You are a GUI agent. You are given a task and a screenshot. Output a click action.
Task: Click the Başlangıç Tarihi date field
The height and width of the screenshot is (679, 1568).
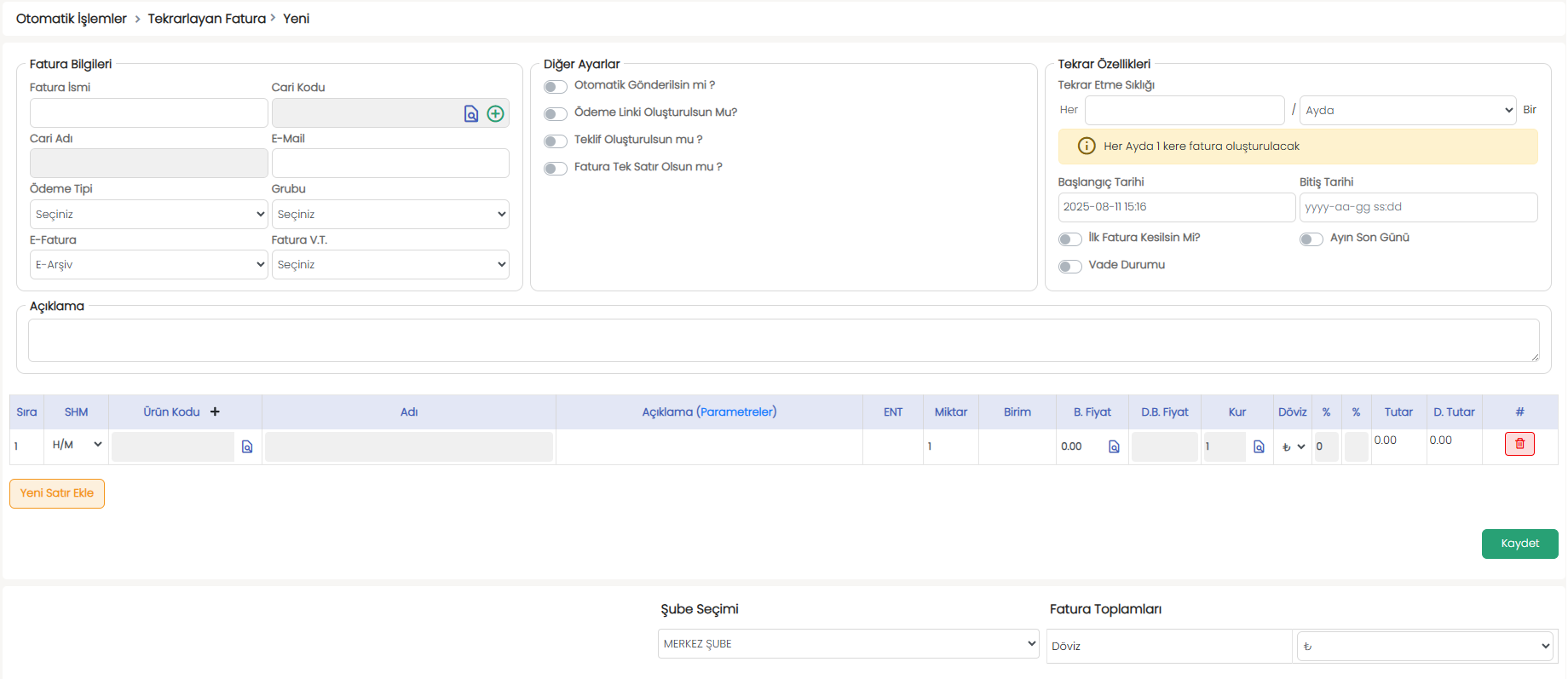click(x=1176, y=207)
